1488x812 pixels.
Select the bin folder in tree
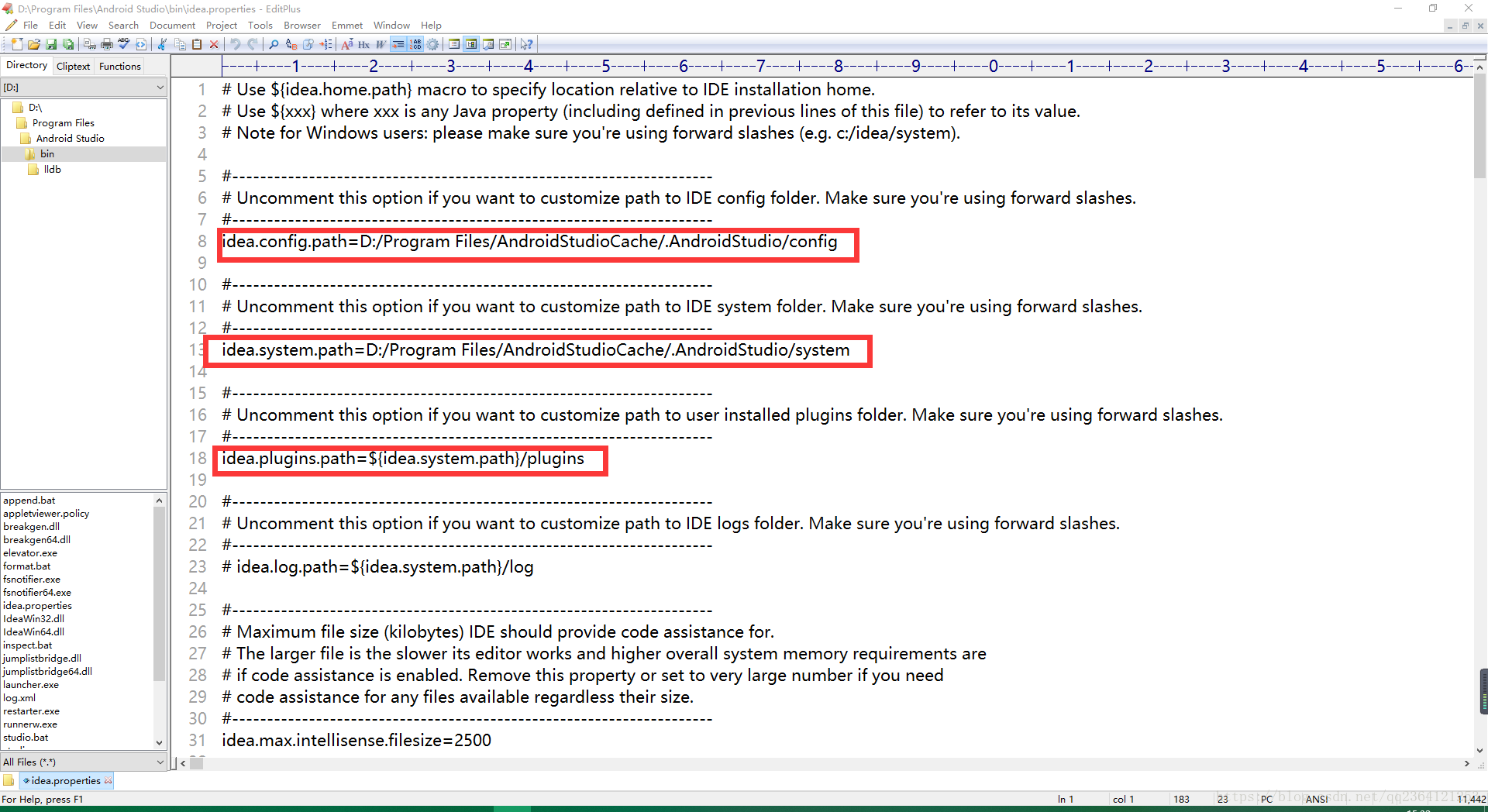point(46,154)
